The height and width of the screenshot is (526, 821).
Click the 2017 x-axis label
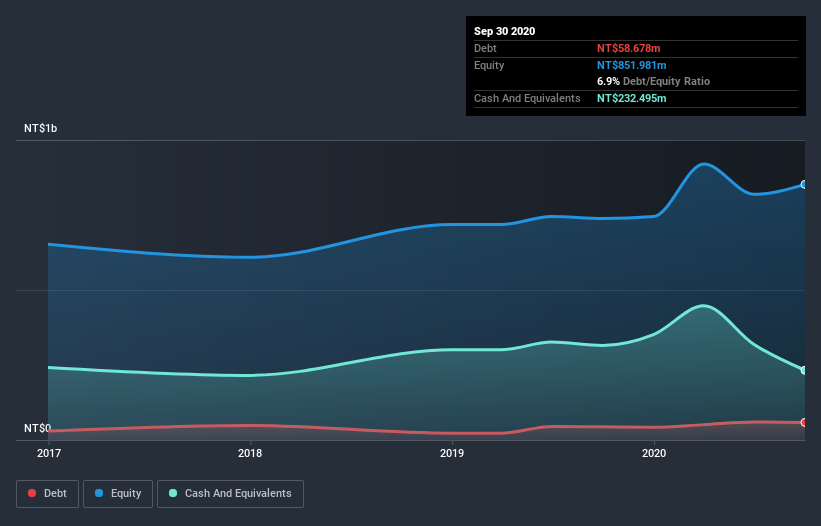[x=49, y=453]
